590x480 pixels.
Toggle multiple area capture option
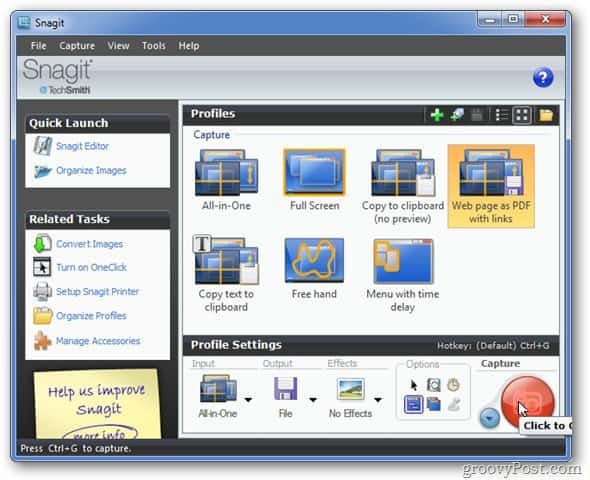tap(434, 405)
